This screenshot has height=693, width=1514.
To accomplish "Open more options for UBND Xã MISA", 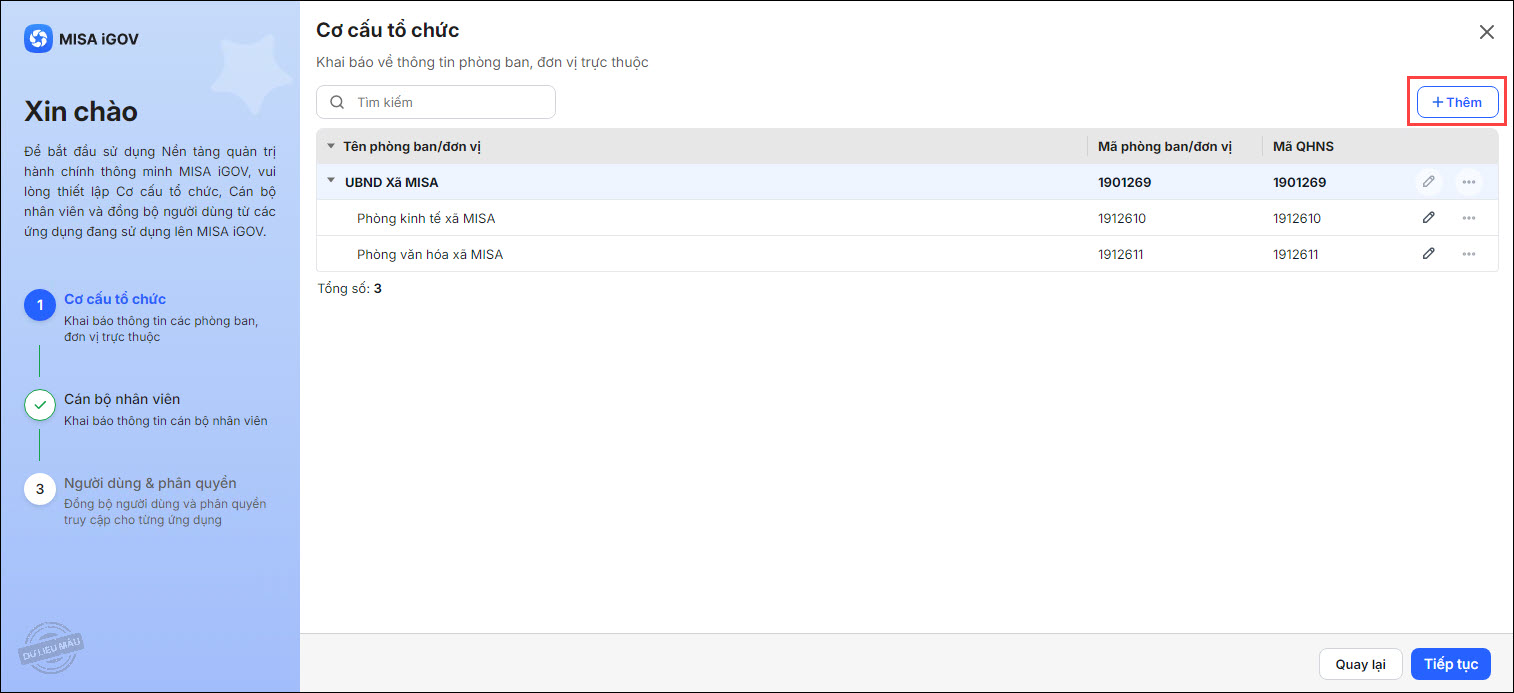I will [1468, 182].
